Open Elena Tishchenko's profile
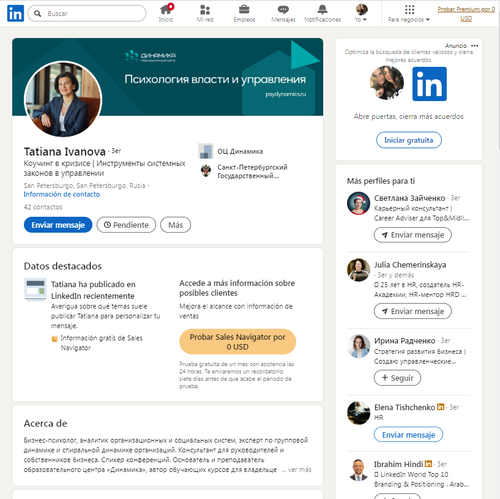Image resolution: width=500 pixels, height=499 pixels. click(404, 407)
